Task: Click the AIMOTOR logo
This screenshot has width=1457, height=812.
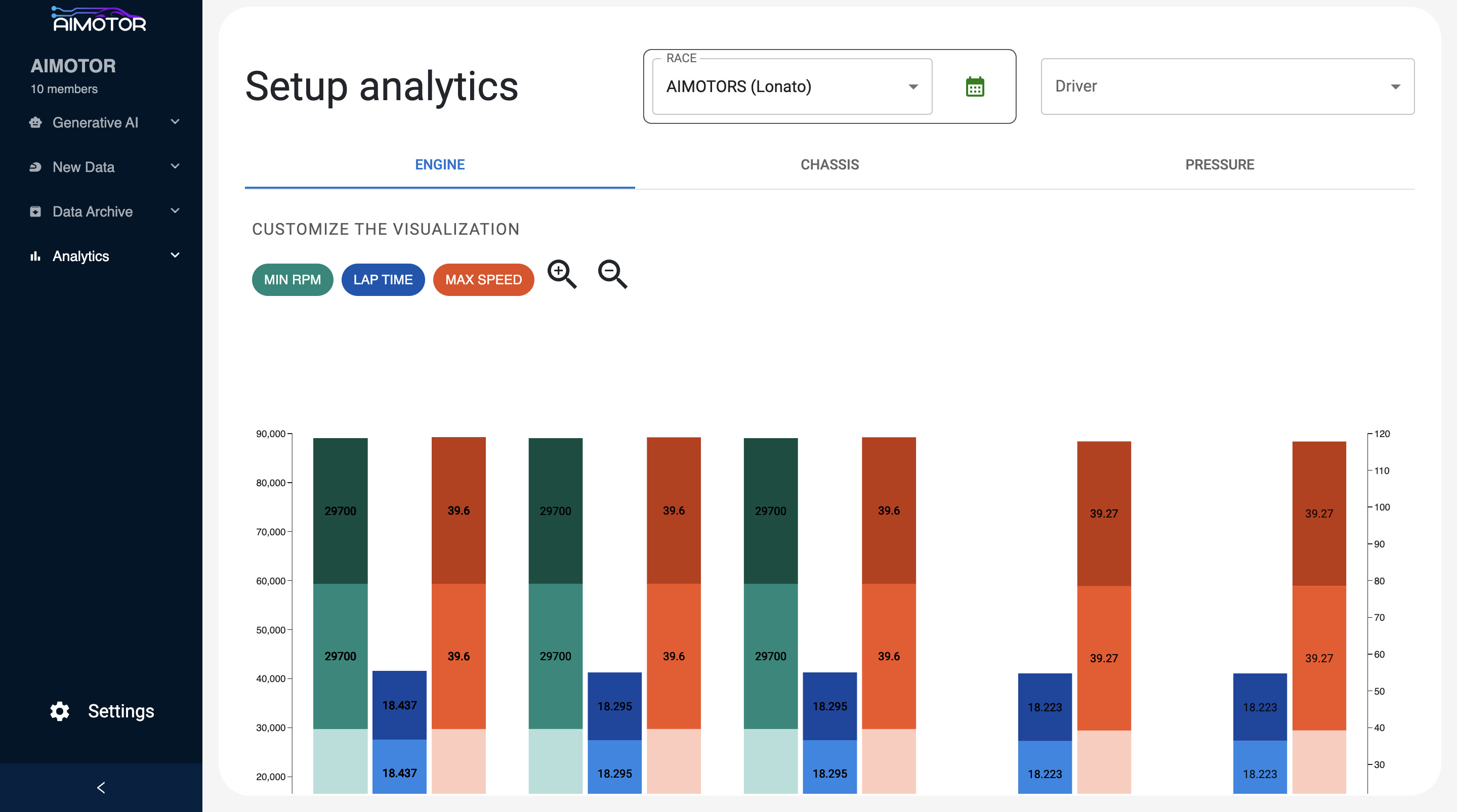Action: pyautogui.click(x=99, y=20)
